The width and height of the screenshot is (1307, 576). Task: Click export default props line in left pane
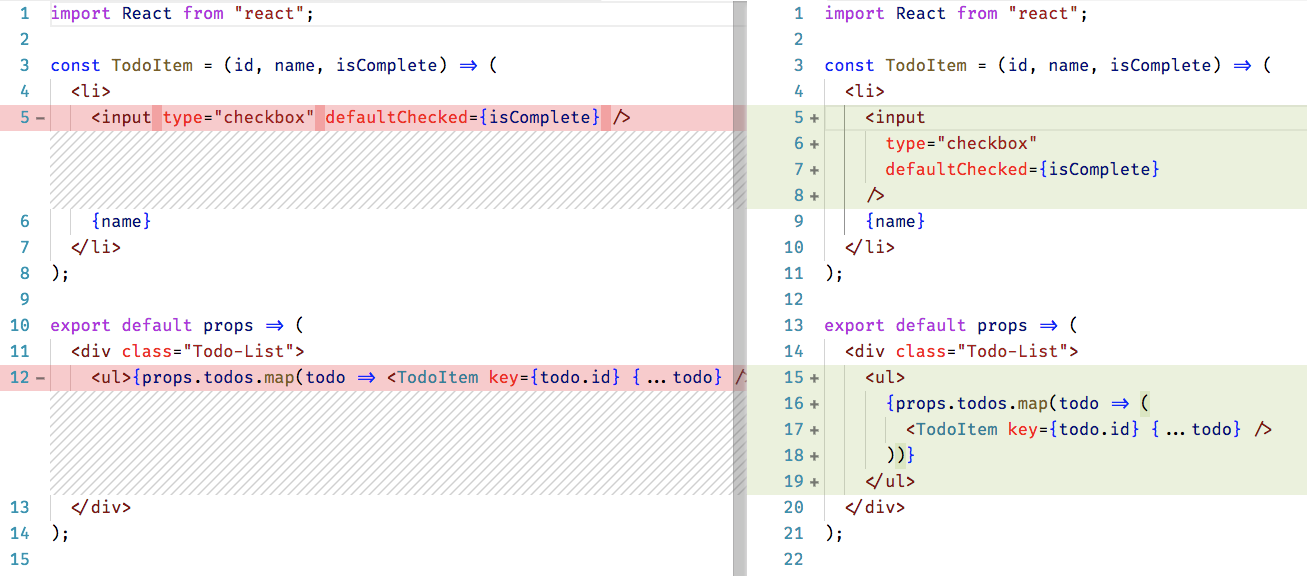point(176,326)
